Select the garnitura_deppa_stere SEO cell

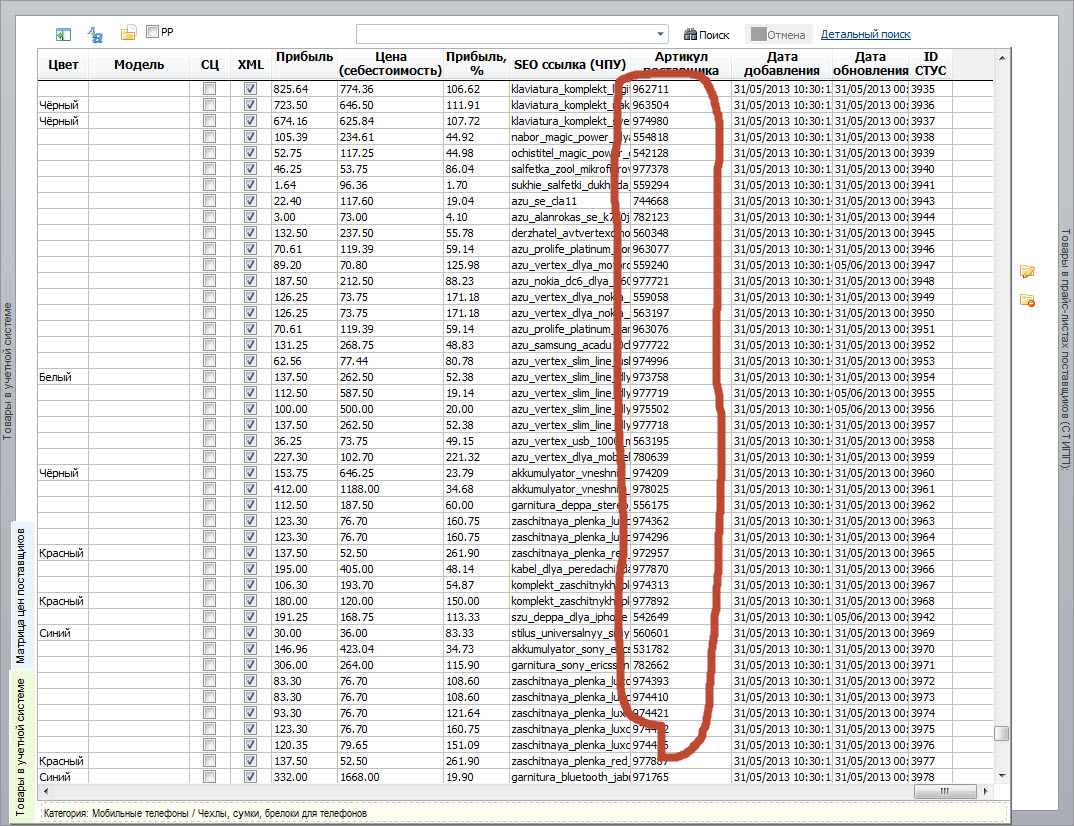570,505
